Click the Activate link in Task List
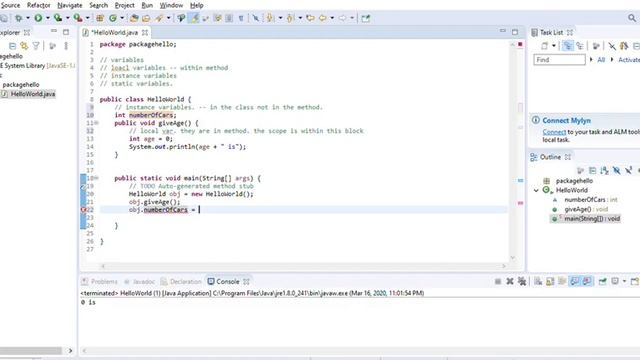The image size is (640, 360). (629, 60)
